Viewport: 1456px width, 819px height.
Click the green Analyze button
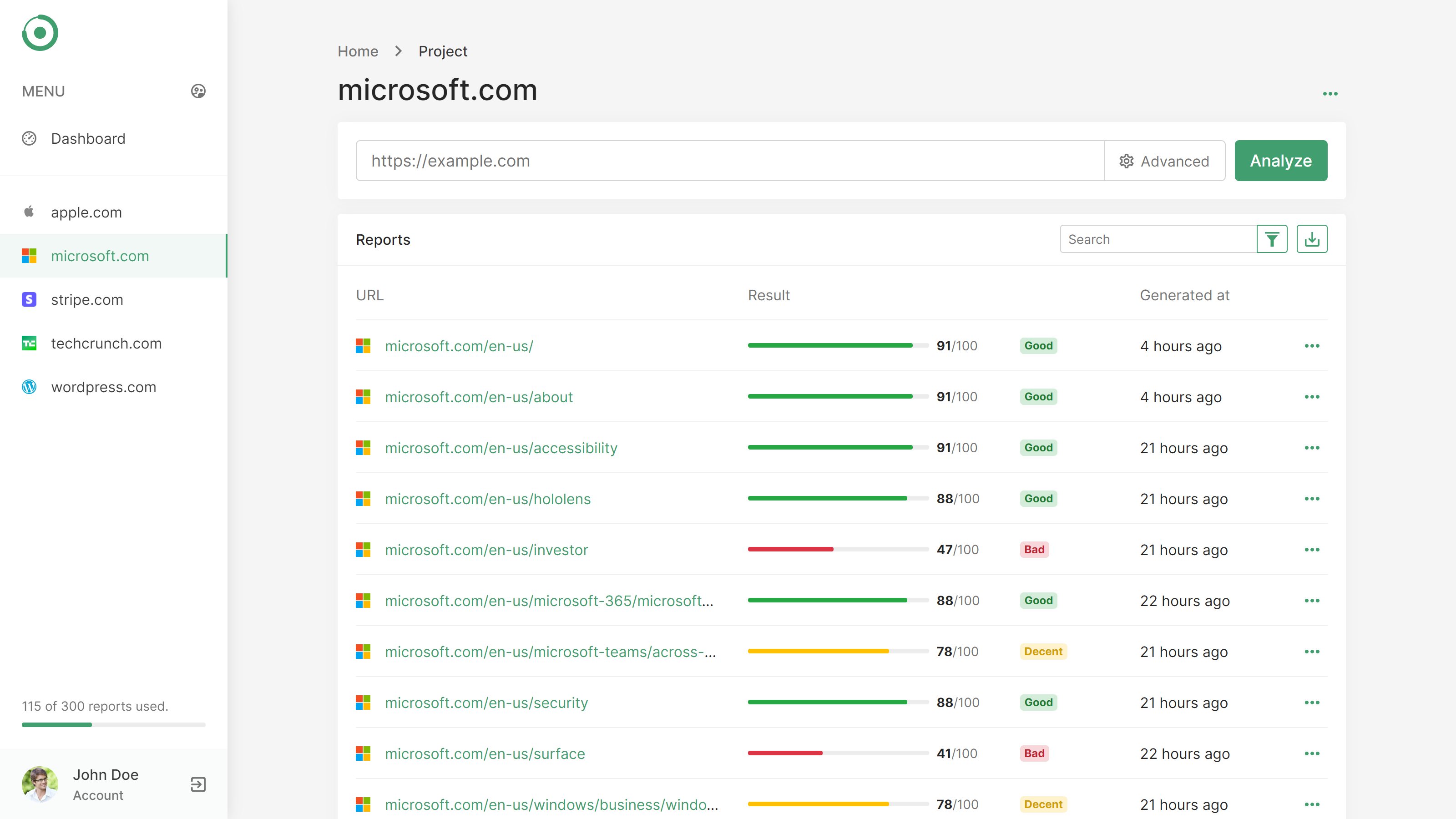tap(1281, 161)
